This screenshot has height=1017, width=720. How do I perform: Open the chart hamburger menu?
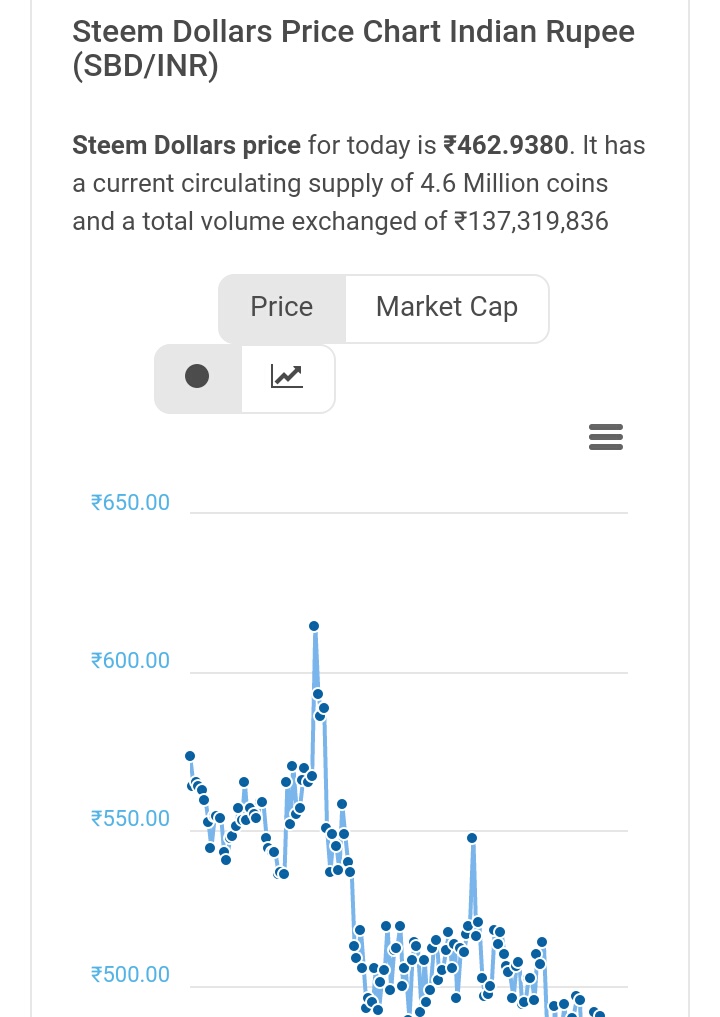coord(606,437)
